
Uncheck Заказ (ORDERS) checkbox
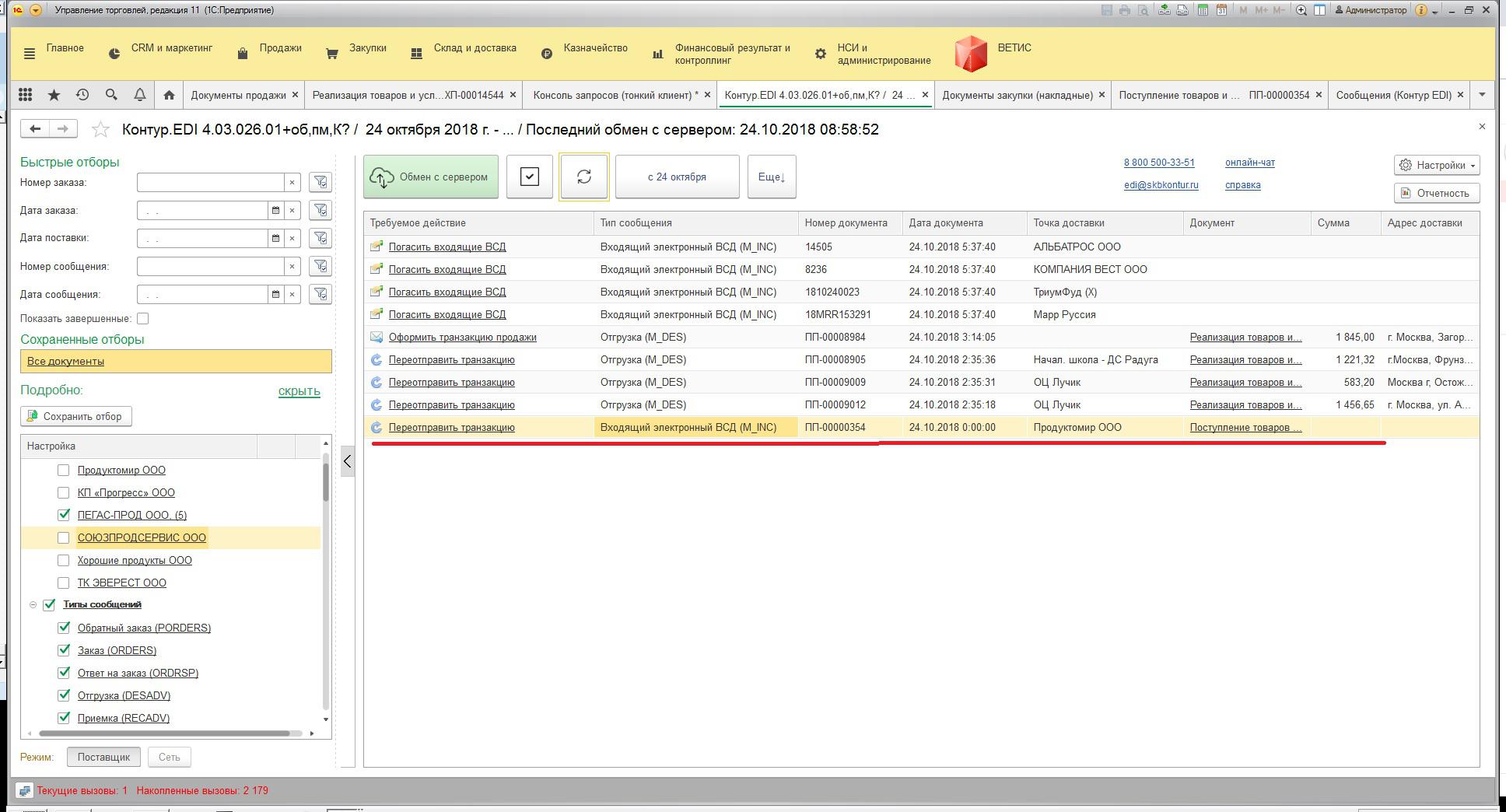pos(64,650)
